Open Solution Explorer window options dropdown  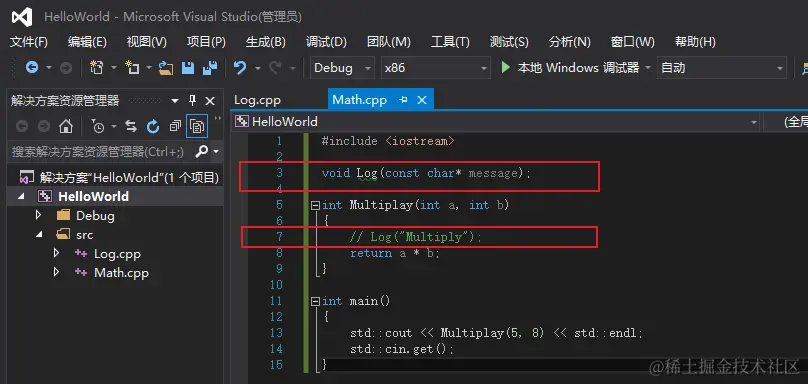(x=175, y=101)
